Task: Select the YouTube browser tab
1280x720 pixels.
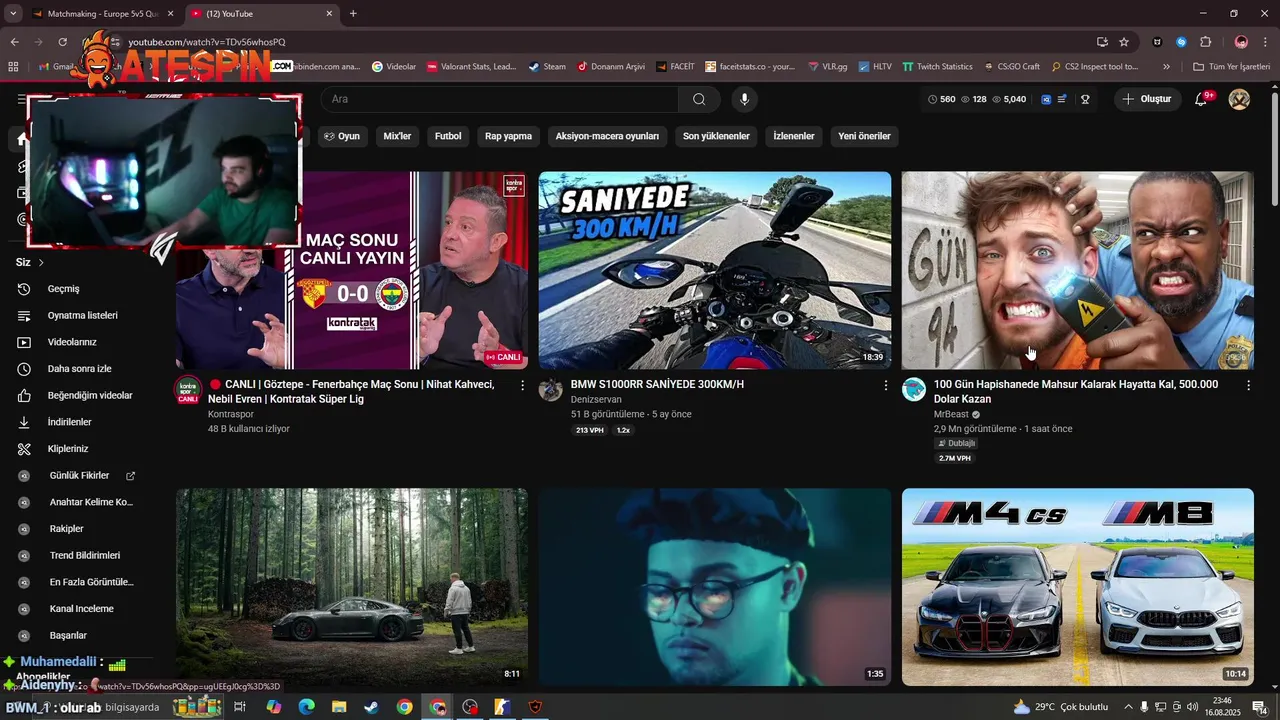Action: [x=262, y=14]
